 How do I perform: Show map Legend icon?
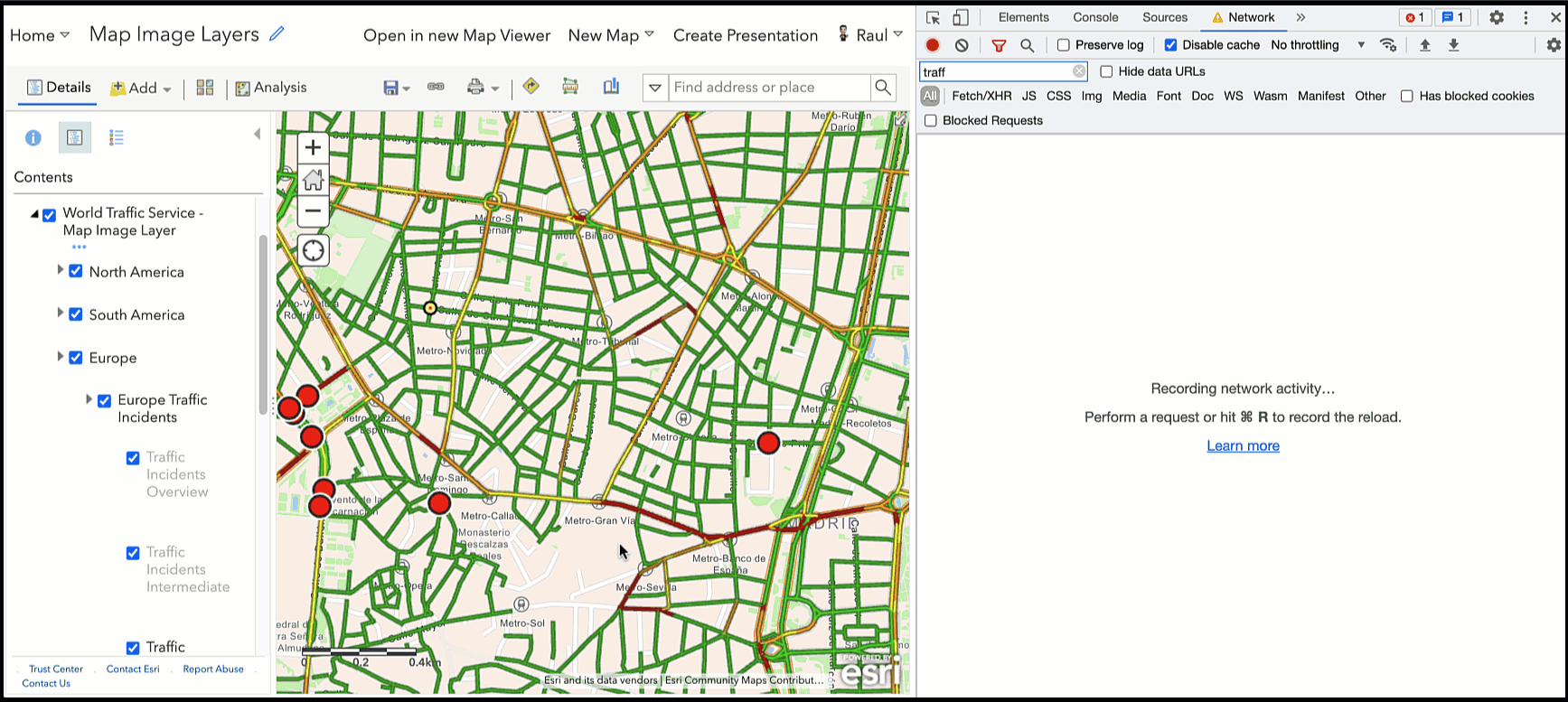116,137
